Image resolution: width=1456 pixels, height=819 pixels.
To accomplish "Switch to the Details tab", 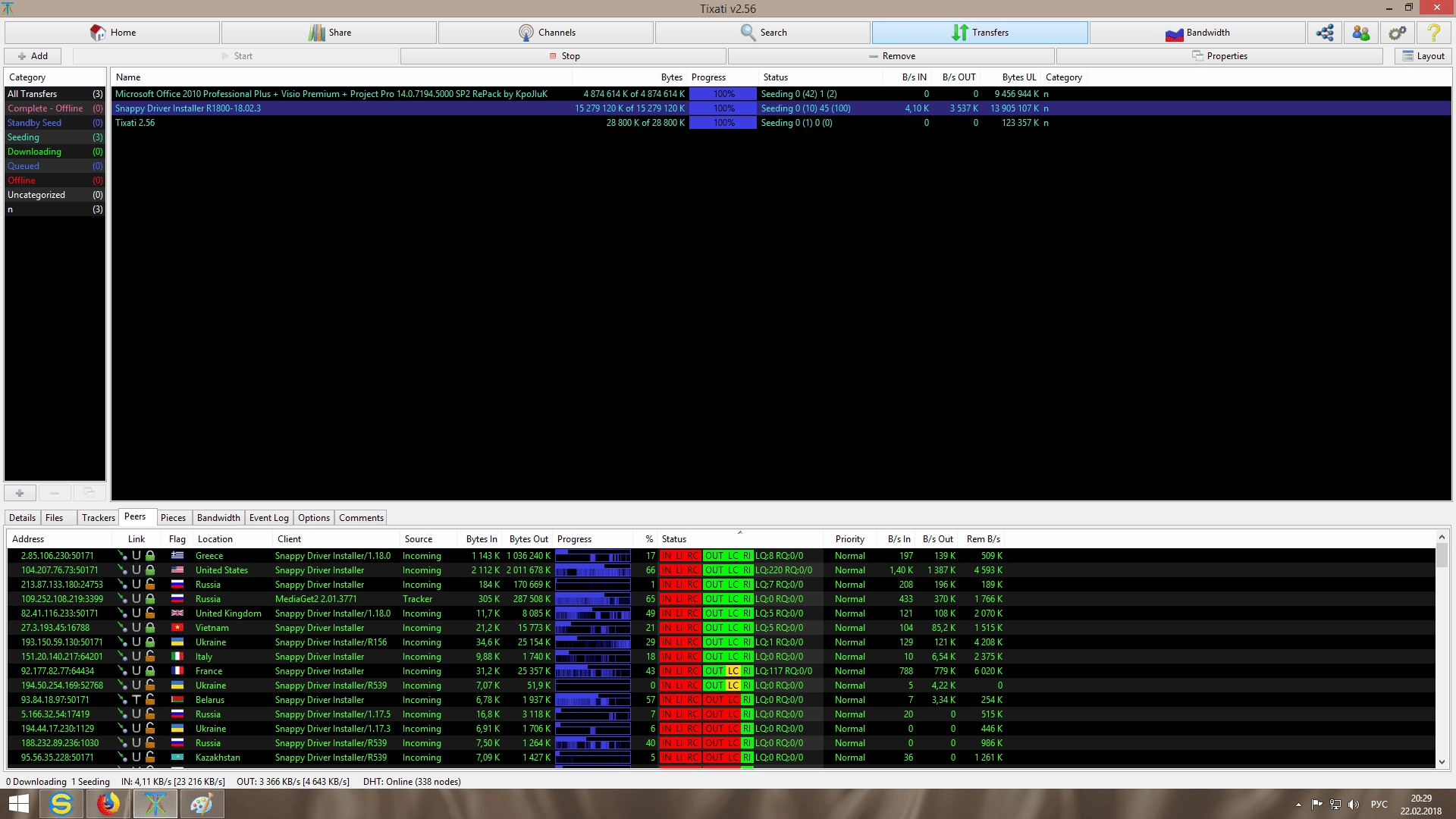I will (x=22, y=518).
